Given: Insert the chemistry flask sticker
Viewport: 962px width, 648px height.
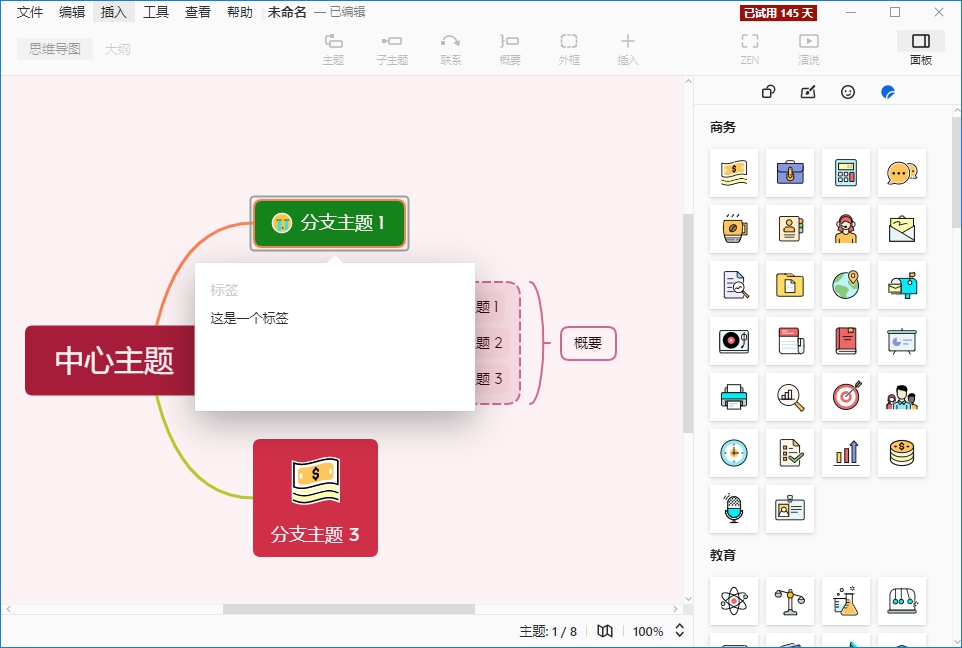Looking at the screenshot, I should click(845, 601).
